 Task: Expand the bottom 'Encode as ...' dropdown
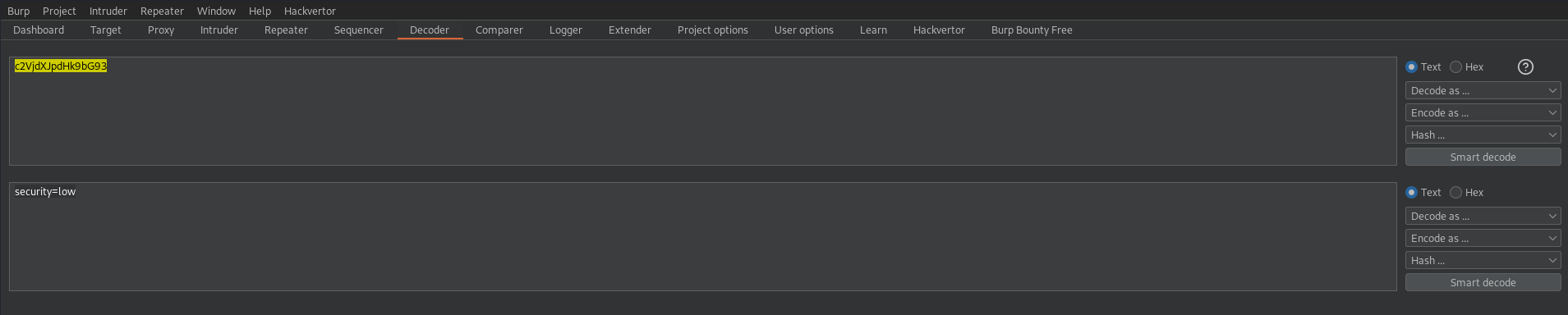coord(1483,239)
